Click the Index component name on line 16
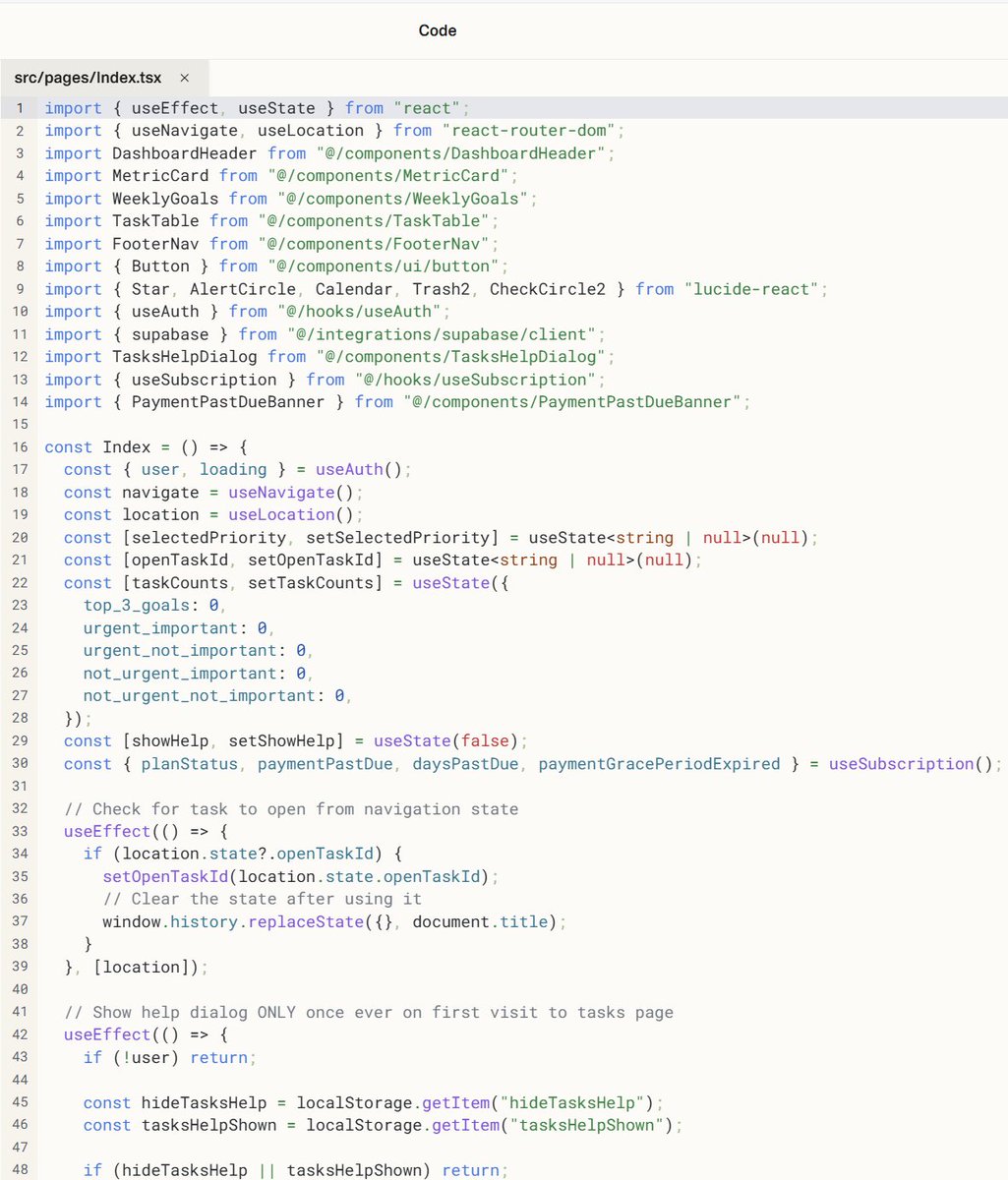The width and height of the screenshot is (1008, 1180). (x=127, y=447)
